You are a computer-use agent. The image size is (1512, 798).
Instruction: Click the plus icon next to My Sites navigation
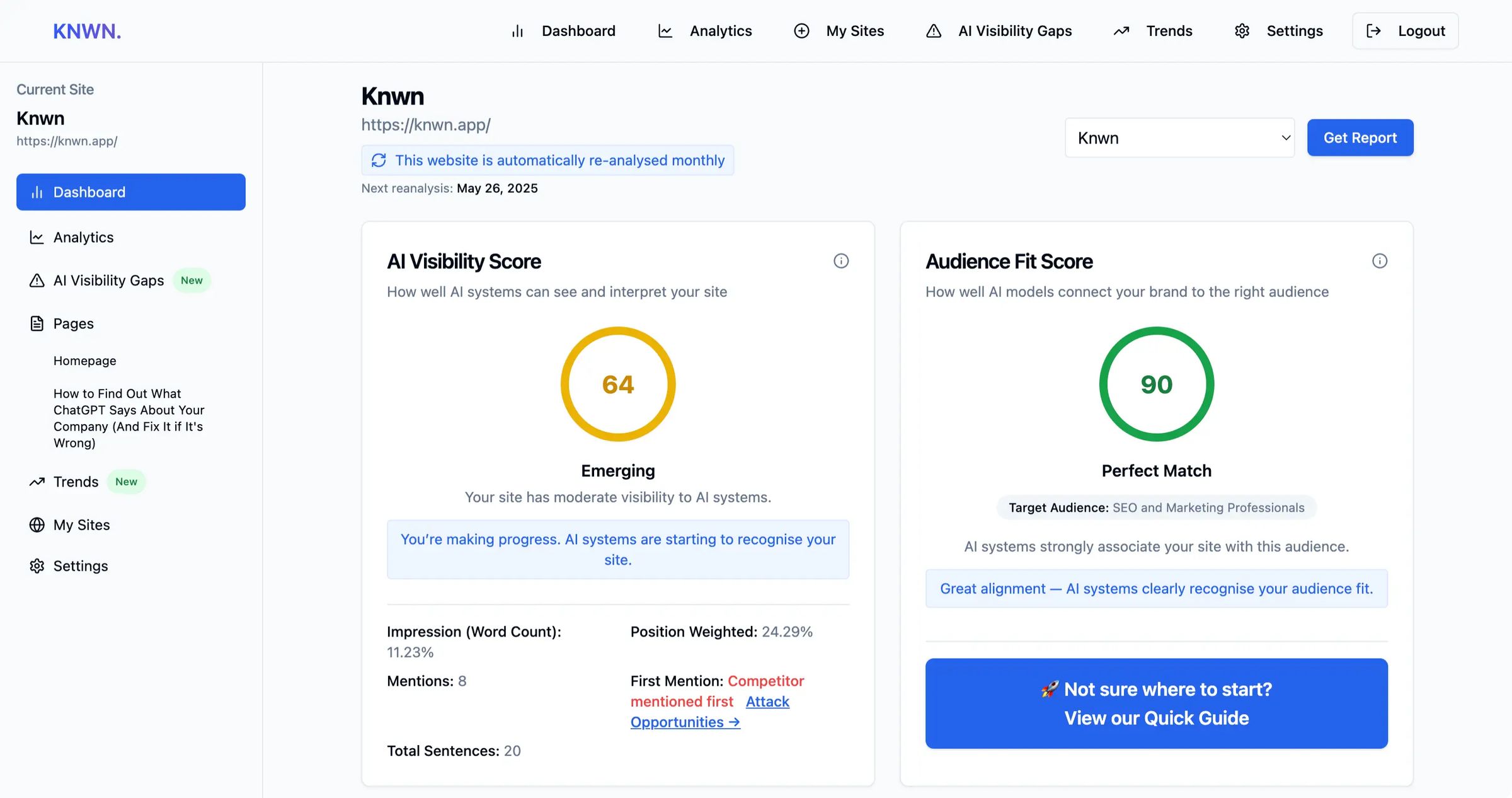coord(801,30)
